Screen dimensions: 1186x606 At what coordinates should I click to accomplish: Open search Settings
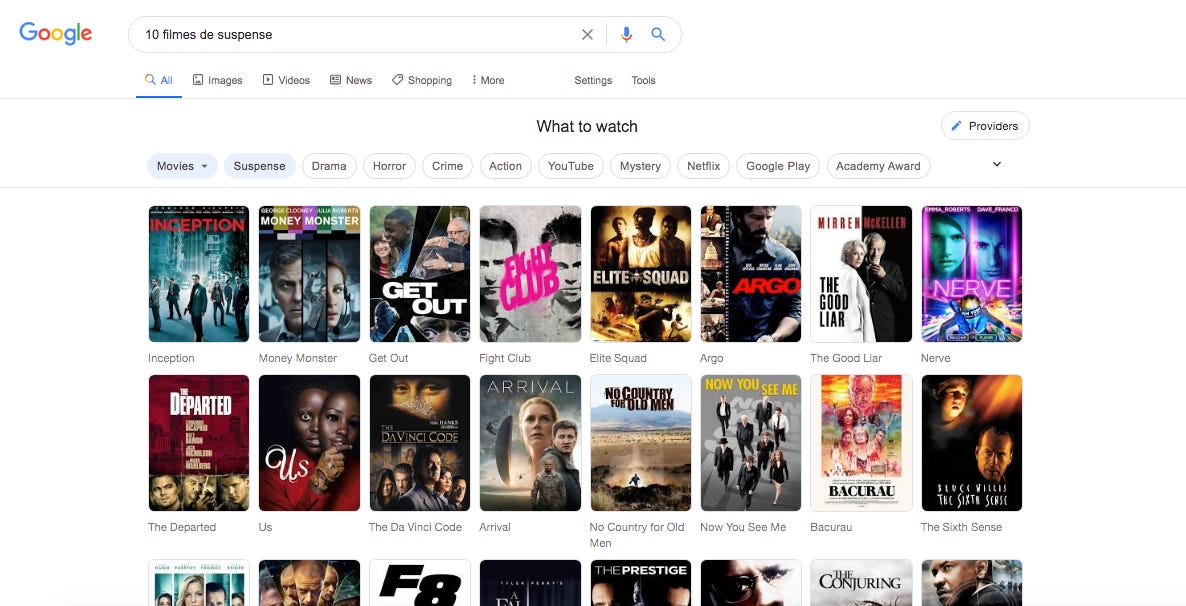593,80
